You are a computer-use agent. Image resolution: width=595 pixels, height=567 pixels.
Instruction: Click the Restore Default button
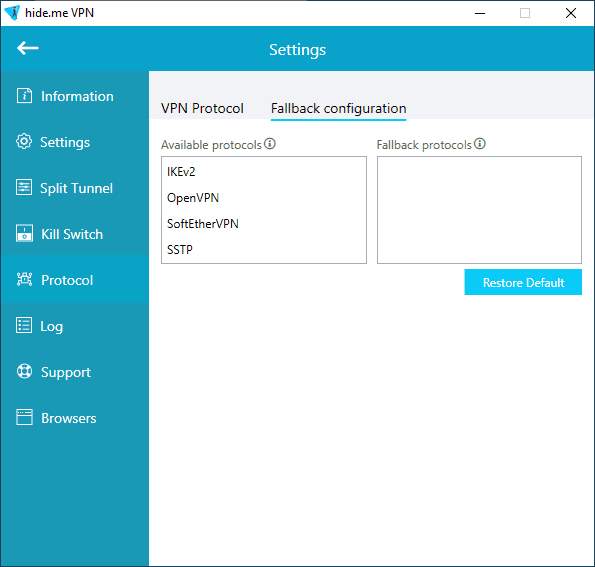click(x=523, y=282)
